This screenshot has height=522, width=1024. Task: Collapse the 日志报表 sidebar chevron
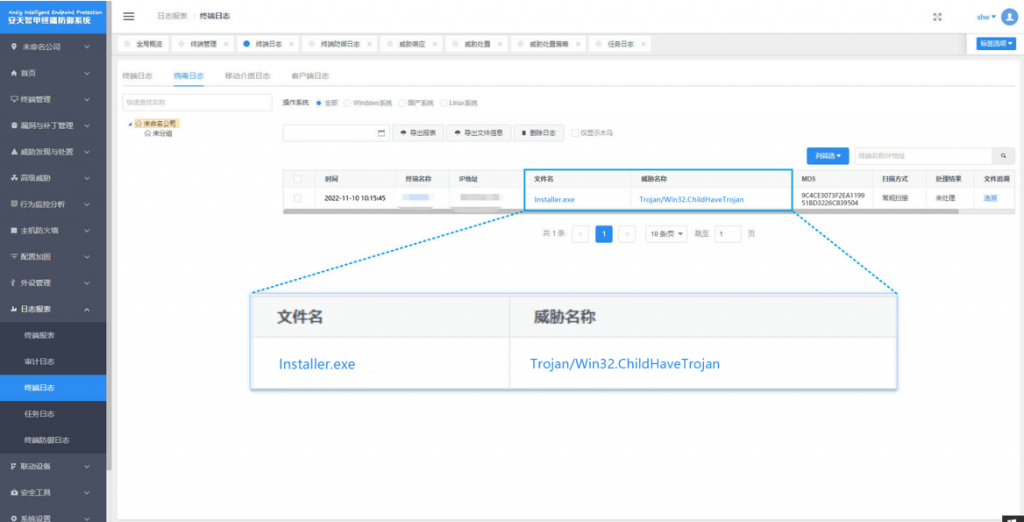(87, 309)
